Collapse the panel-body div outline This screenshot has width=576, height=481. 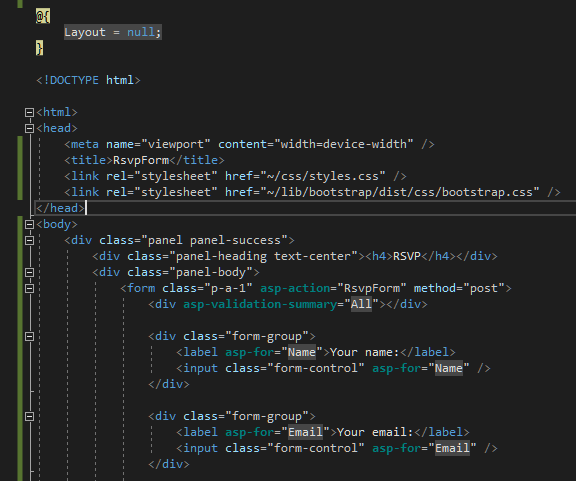(29, 272)
